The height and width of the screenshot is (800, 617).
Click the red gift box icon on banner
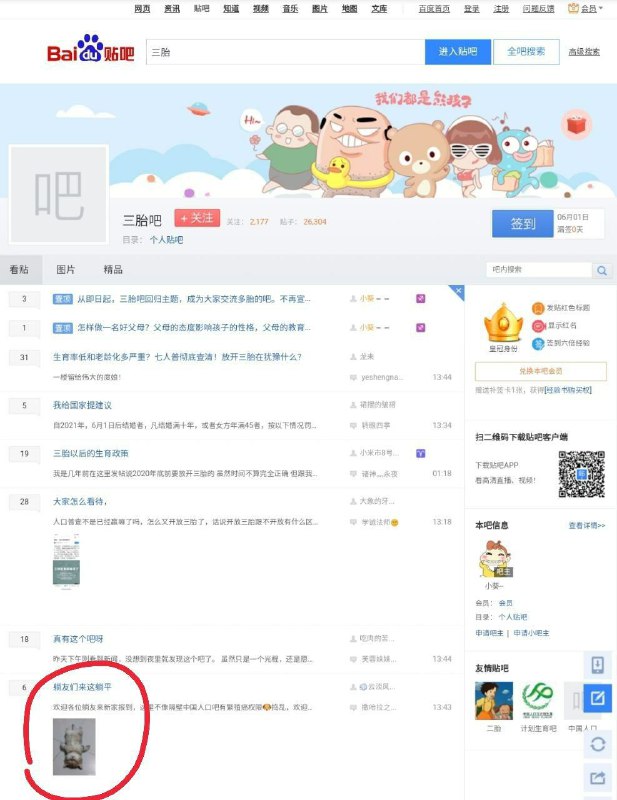[576, 124]
